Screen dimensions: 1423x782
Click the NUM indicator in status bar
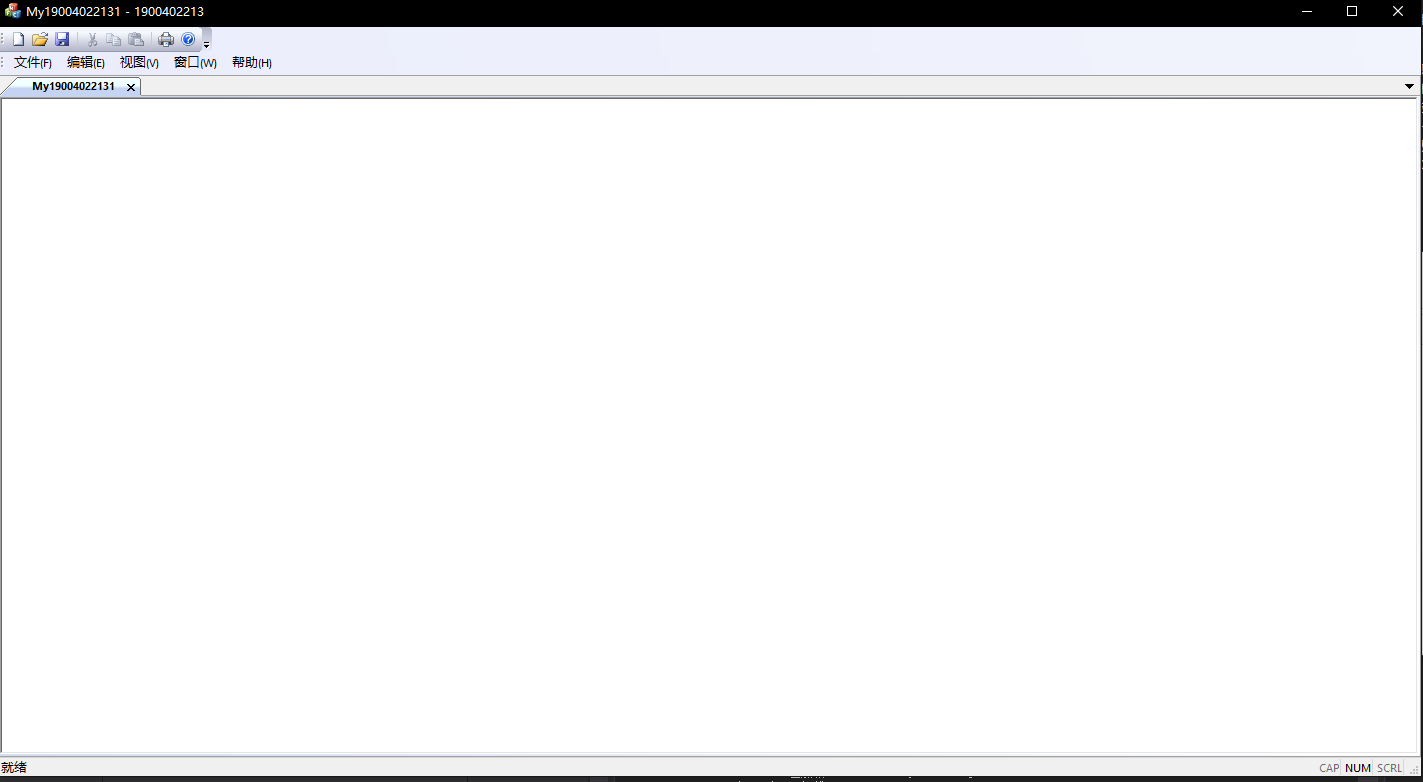point(1358,768)
